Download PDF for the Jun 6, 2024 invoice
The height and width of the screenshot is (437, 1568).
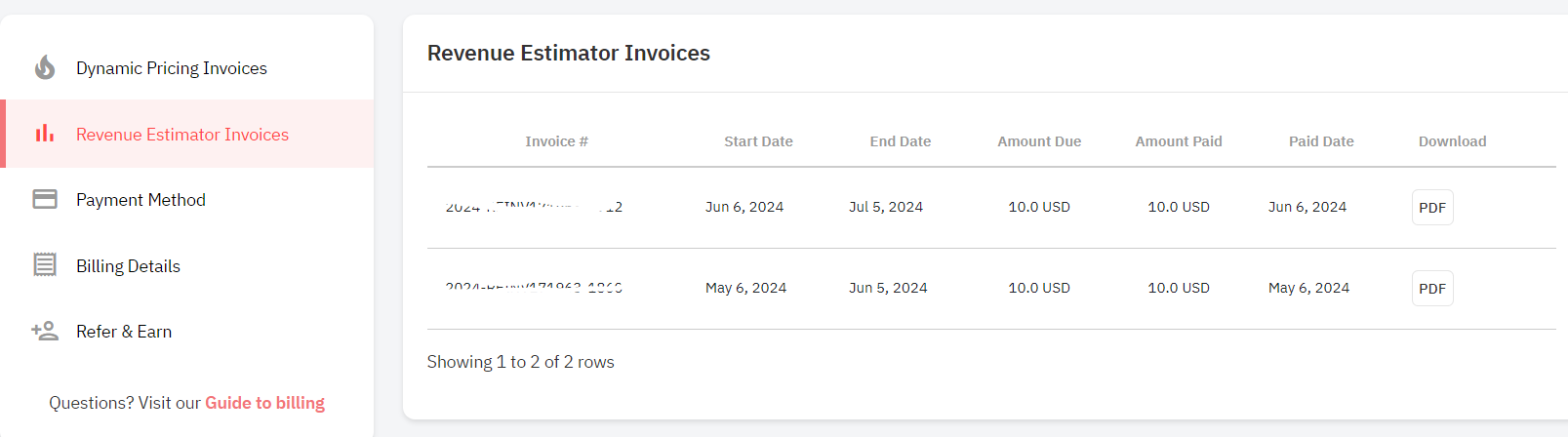[1432, 207]
